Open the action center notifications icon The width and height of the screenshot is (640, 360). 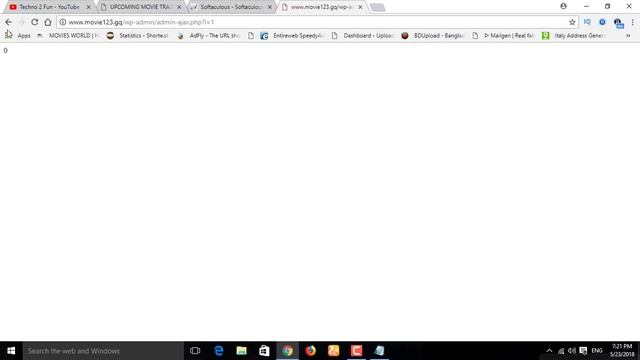click(x=583, y=351)
